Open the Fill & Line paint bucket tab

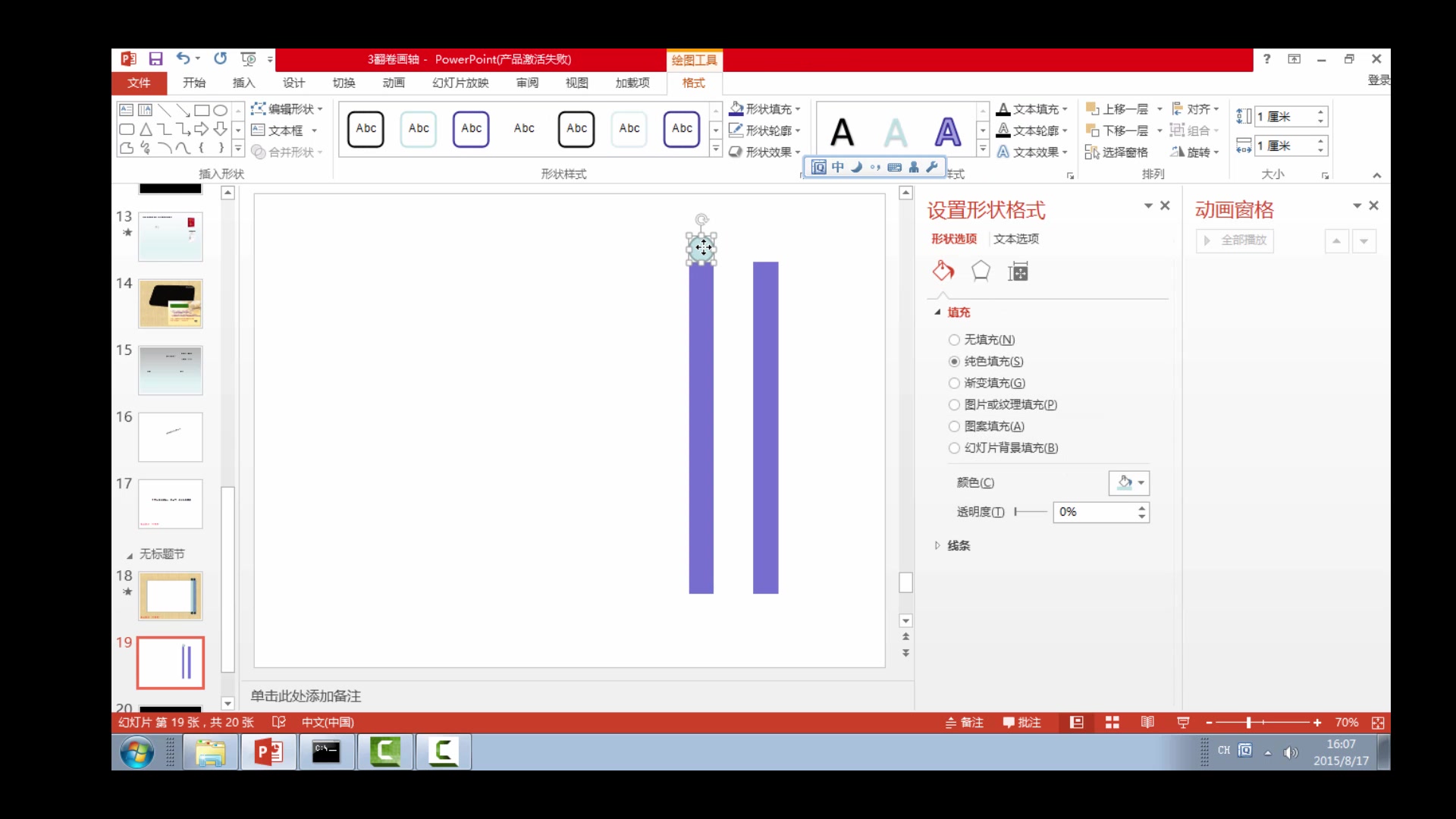point(943,271)
